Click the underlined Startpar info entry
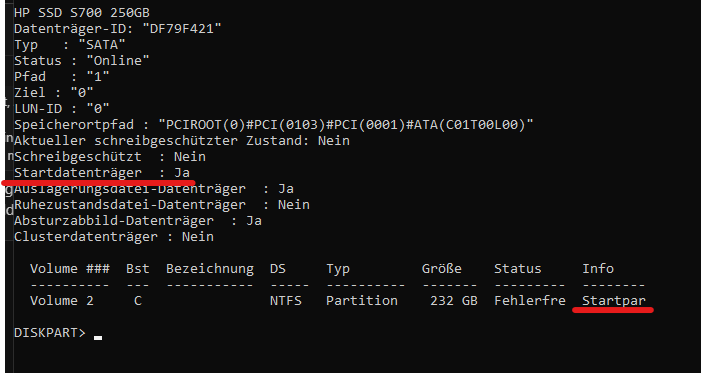Image resolution: width=701 pixels, height=373 pixels. pos(614,301)
